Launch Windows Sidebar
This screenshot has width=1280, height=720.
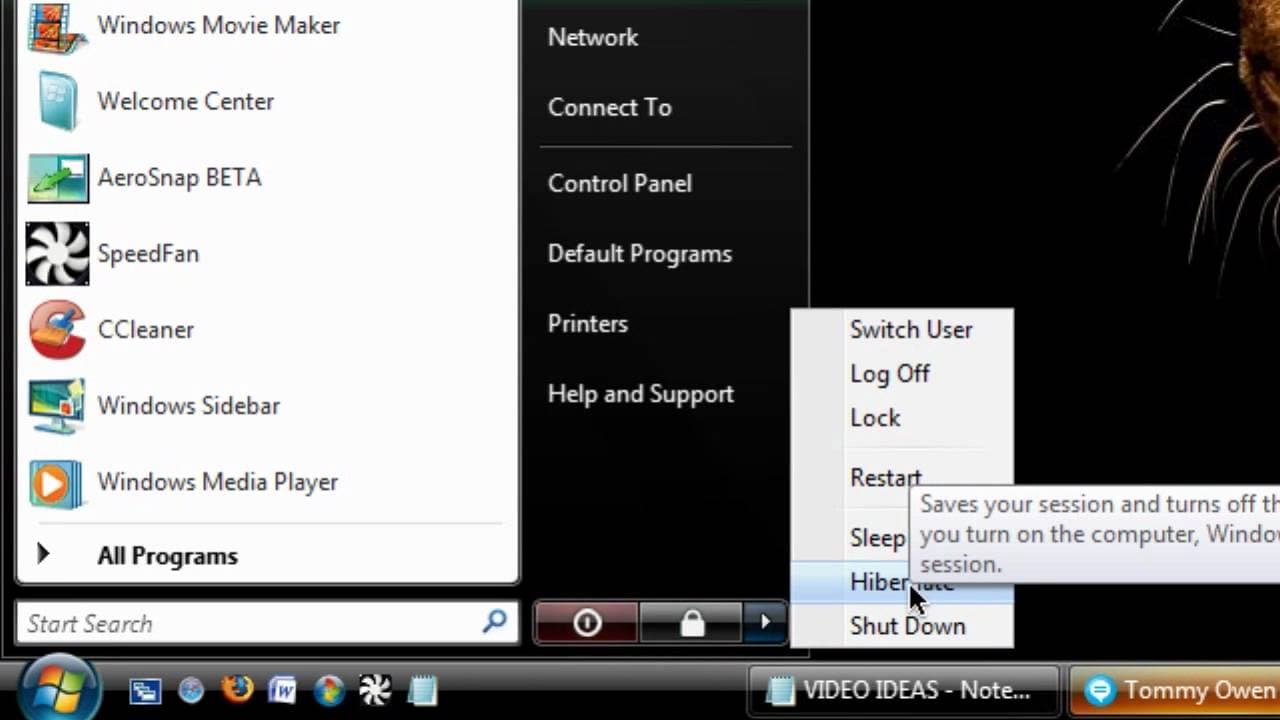(188, 405)
